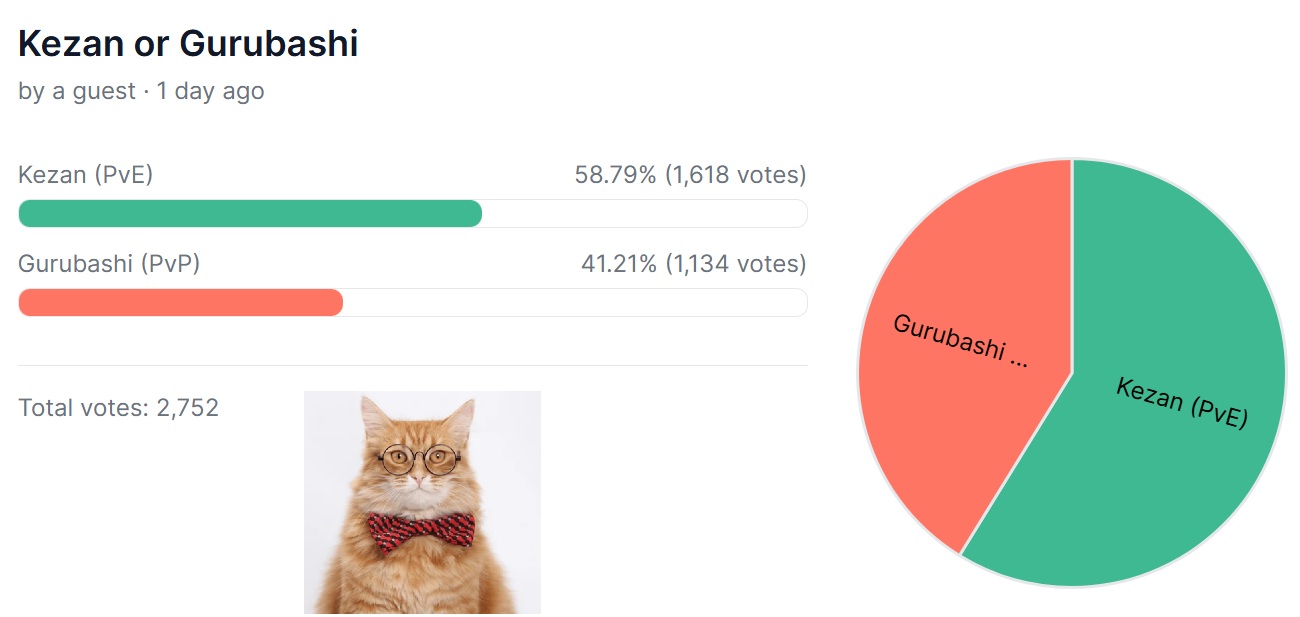Click the 'by a guest' author text

point(77,91)
